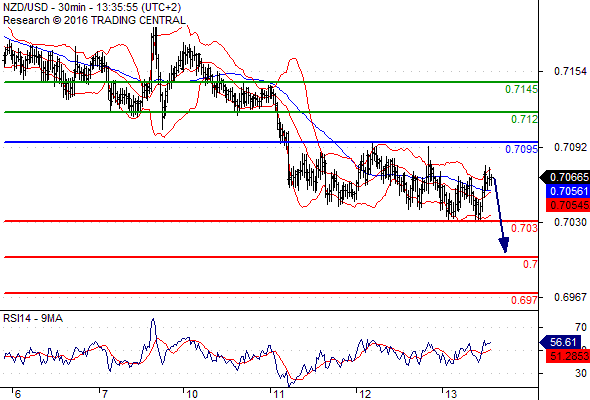The image size is (590, 400).
Task: Click the dark blue downward forecast arrow head
Action: pyautogui.click(x=504, y=245)
